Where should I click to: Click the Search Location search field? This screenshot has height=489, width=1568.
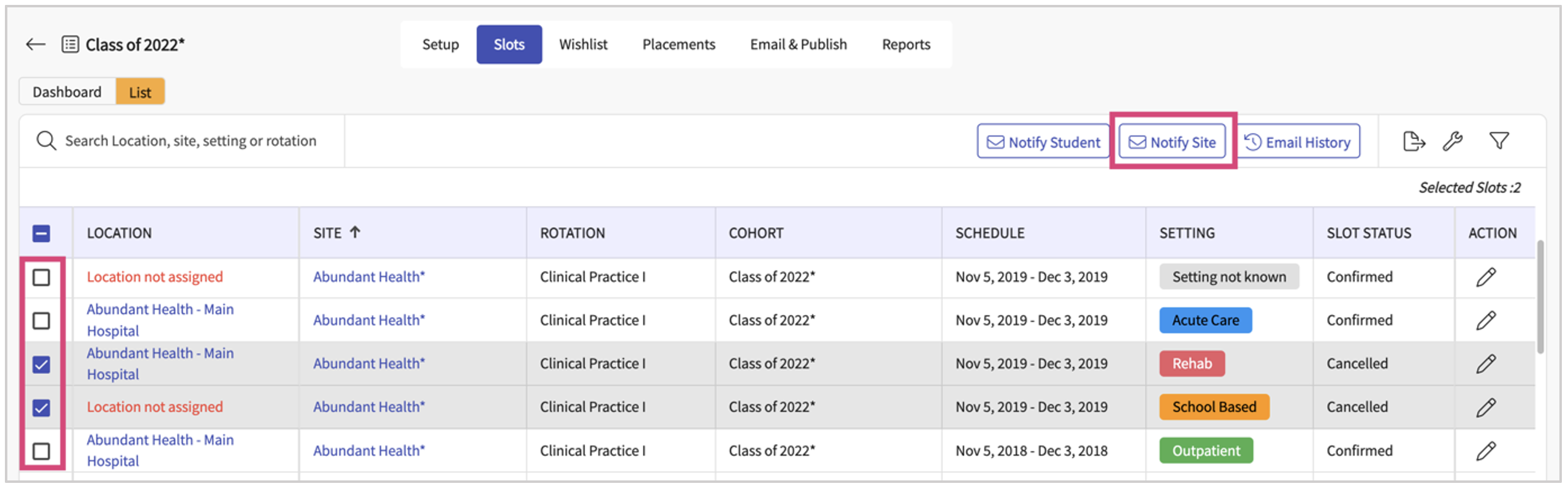(x=190, y=142)
